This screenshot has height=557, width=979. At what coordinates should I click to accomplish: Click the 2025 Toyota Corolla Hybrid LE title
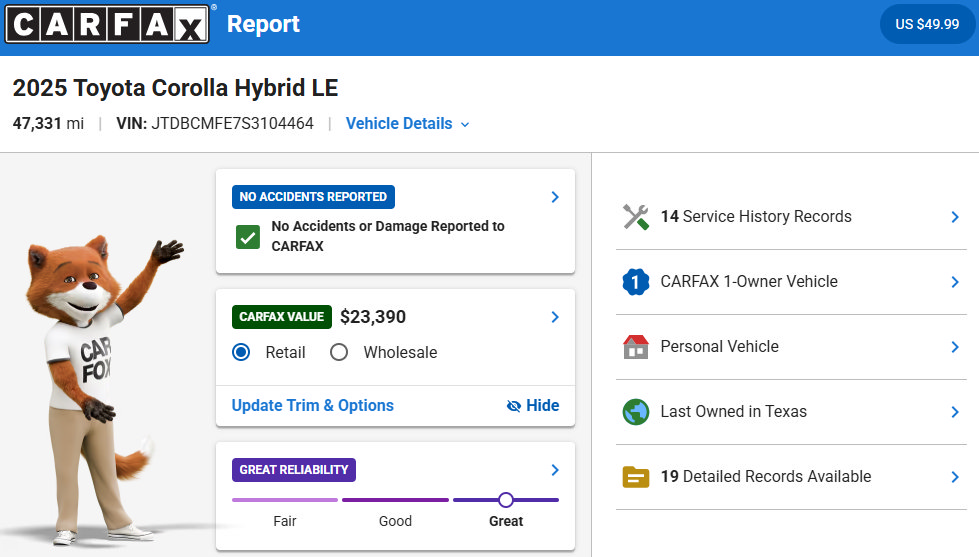175,88
